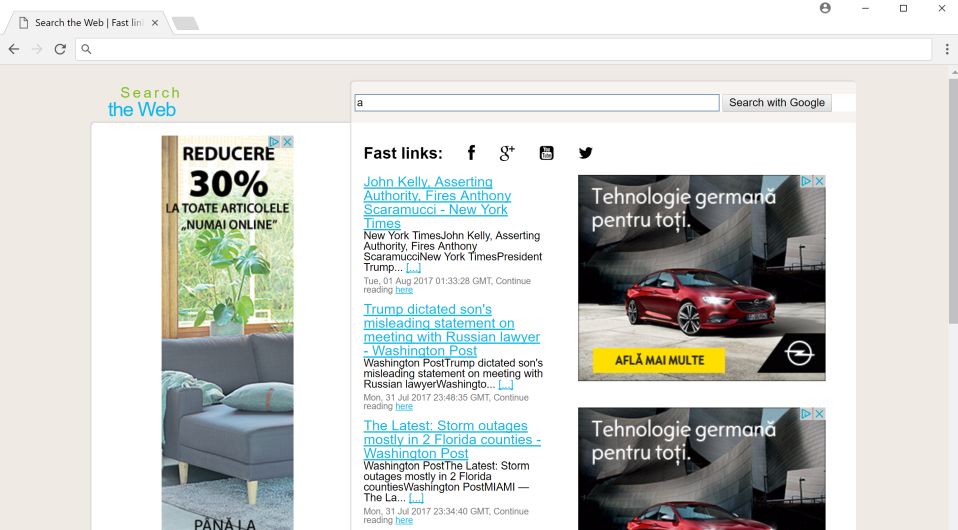Viewport: 958px width, 530px height.
Task: Open AdChoices info on first Opel ad
Action: (806, 181)
